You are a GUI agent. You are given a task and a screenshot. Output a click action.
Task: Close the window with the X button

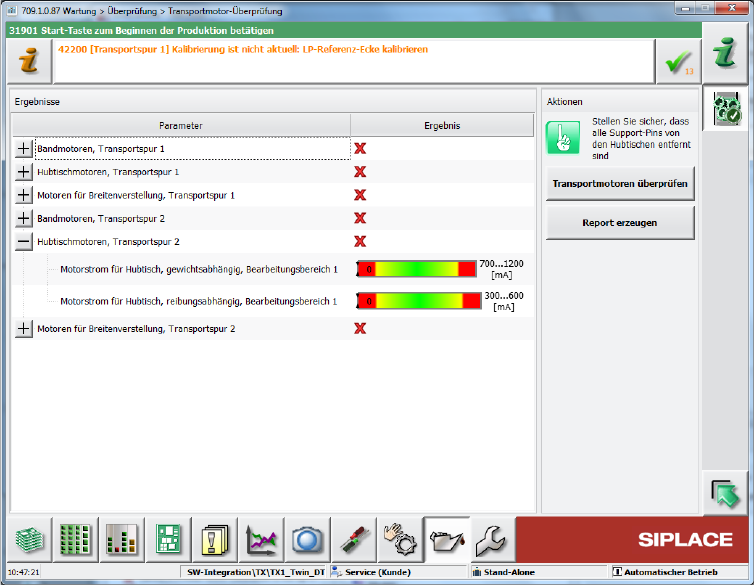click(x=731, y=8)
